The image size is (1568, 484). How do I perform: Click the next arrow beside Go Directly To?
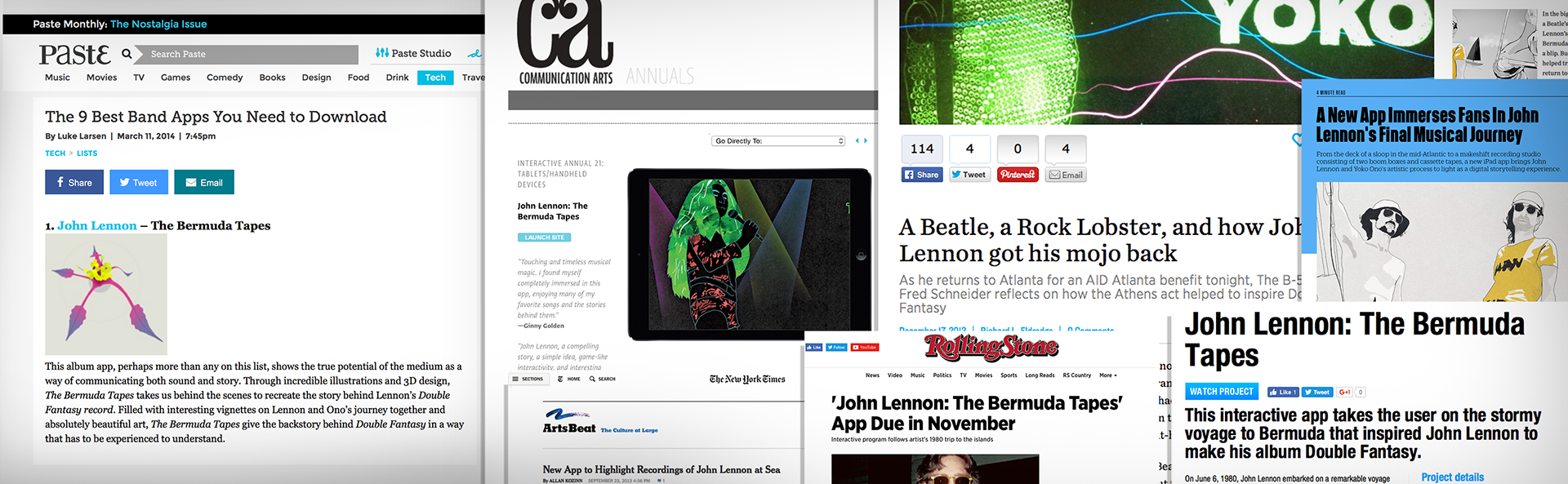pyautogui.click(x=866, y=141)
